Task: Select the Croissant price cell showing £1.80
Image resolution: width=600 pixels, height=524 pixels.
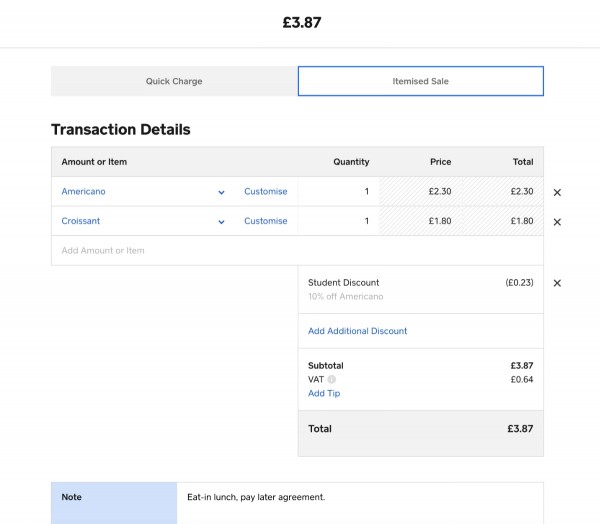Action: (420, 222)
